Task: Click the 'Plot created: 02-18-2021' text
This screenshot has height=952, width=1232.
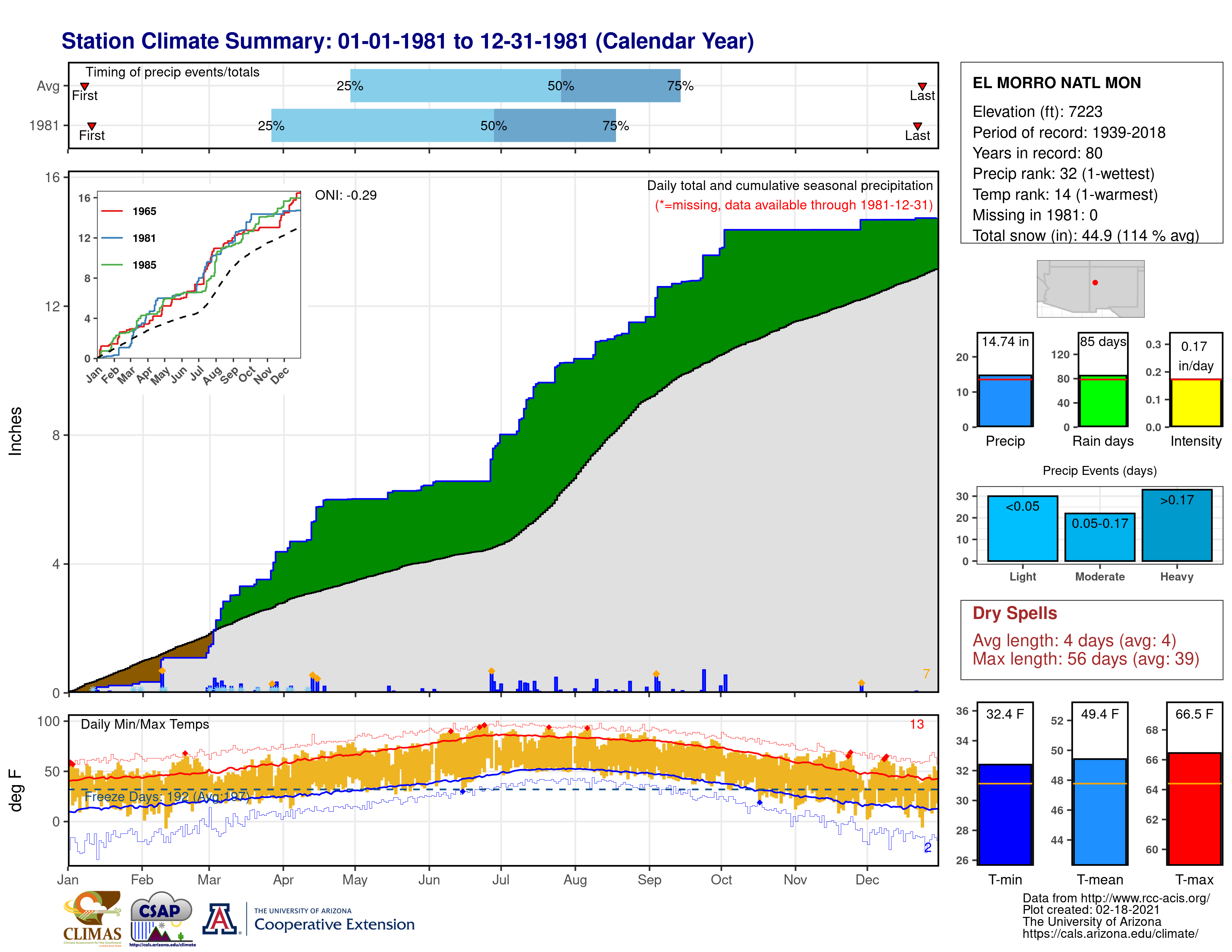Action: click(1091, 910)
